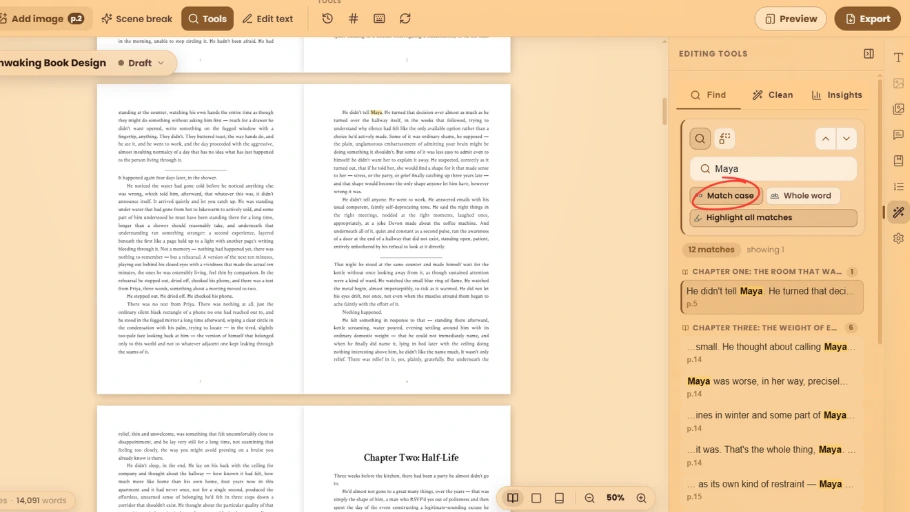Open result "as its own kind of restraint — Maya"
The image size is (910, 512).
coord(772,489)
